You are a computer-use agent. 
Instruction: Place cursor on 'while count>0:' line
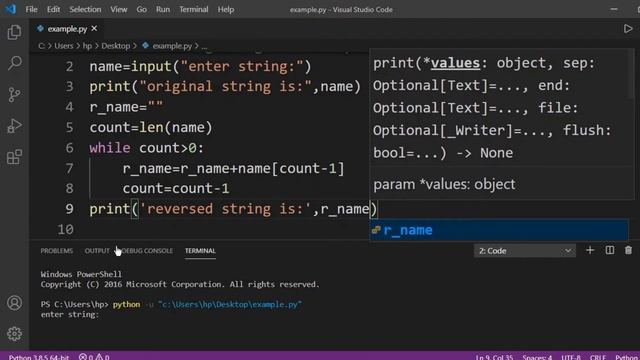[147, 148]
